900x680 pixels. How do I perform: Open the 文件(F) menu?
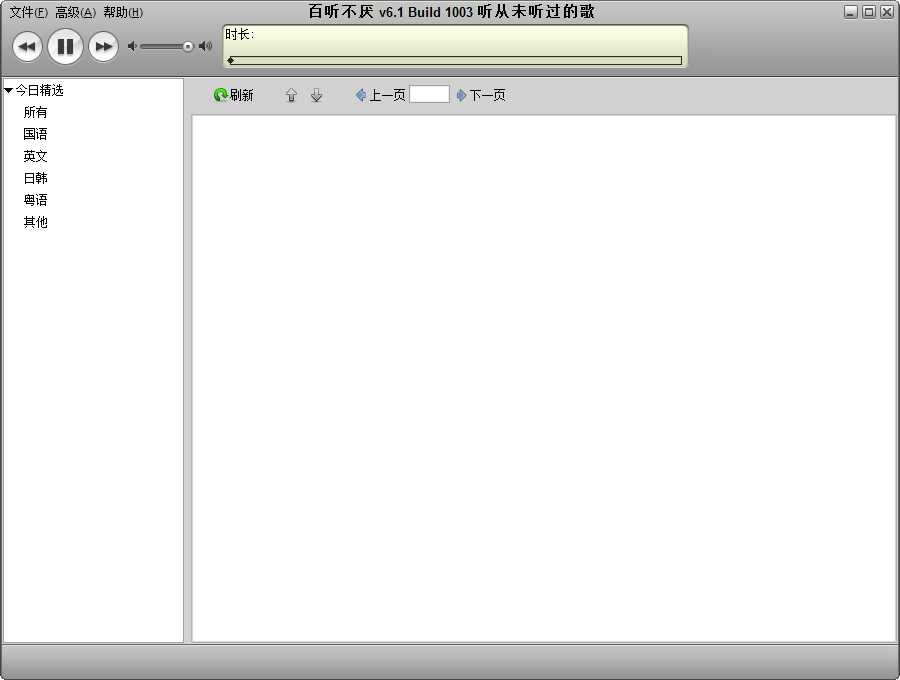[28, 13]
